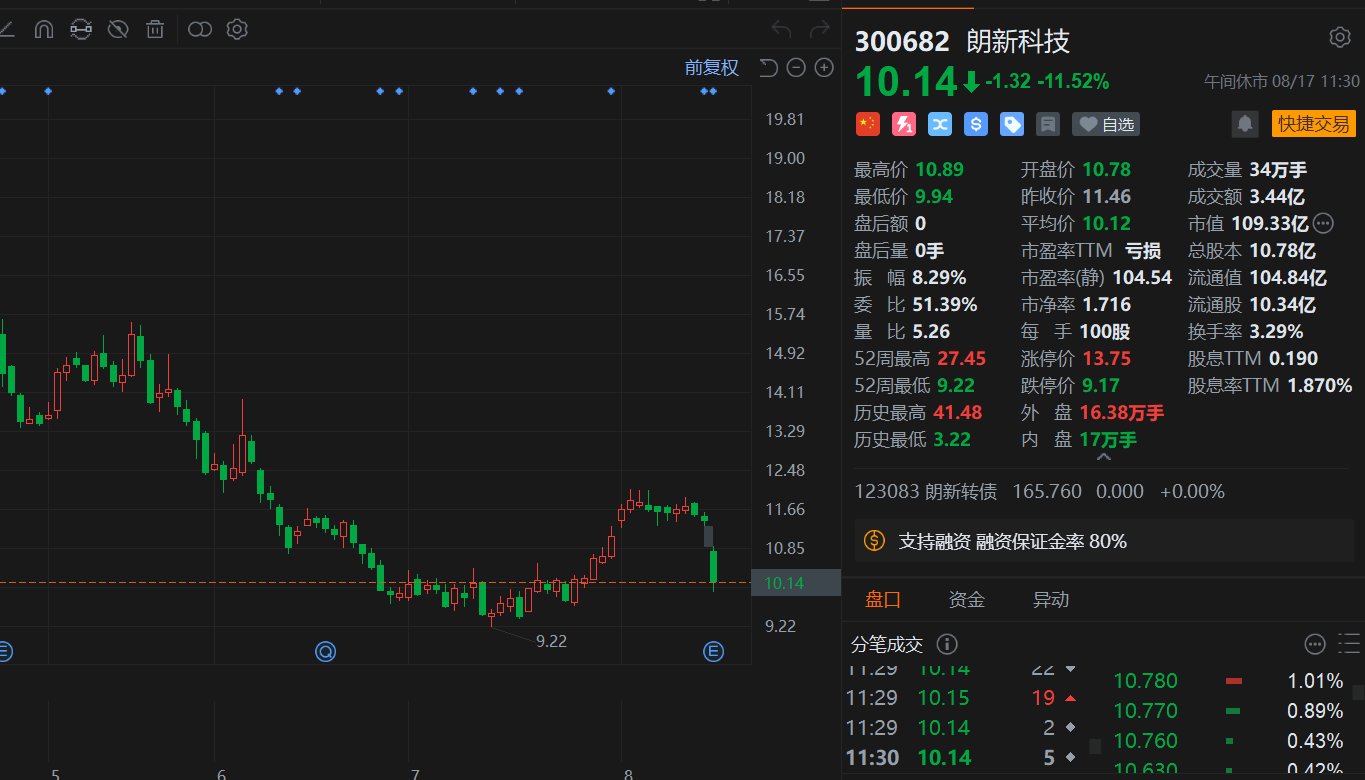Add stock to 自选 watchlist
Image resolution: width=1365 pixels, height=780 pixels.
[x=1106, y=124]
